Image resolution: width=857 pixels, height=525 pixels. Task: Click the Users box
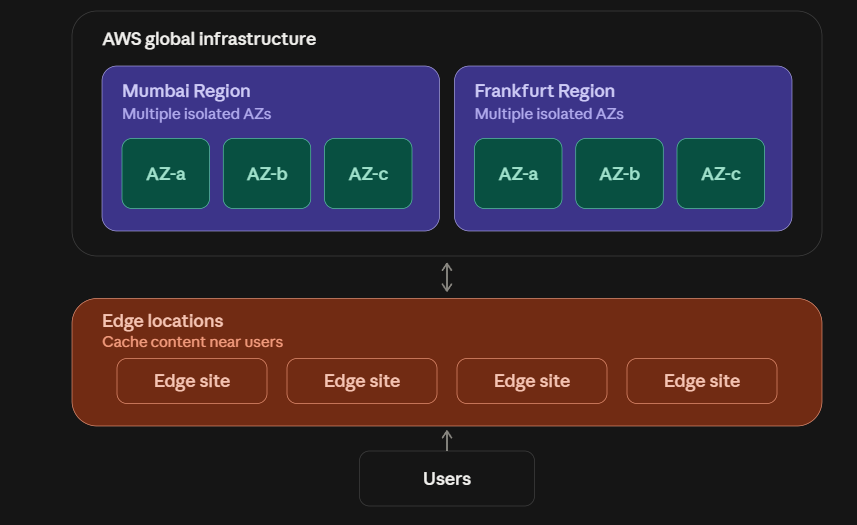[x=447, y=479]
